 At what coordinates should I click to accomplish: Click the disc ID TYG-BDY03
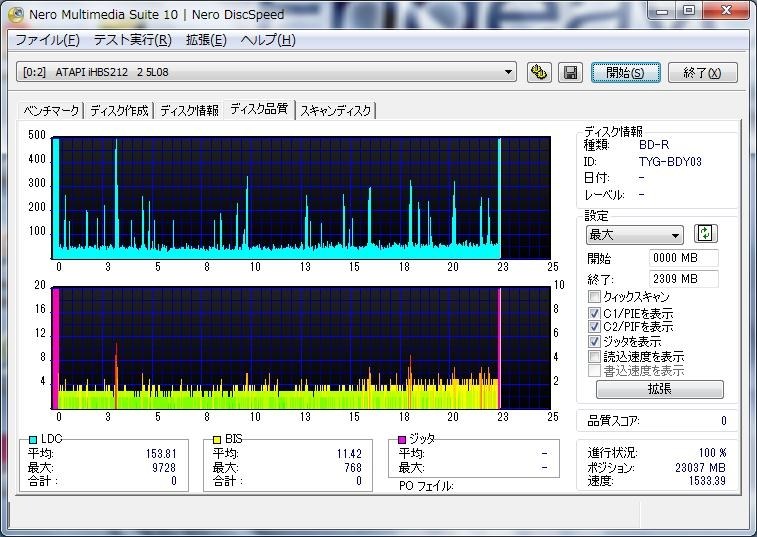pos(670,162)
